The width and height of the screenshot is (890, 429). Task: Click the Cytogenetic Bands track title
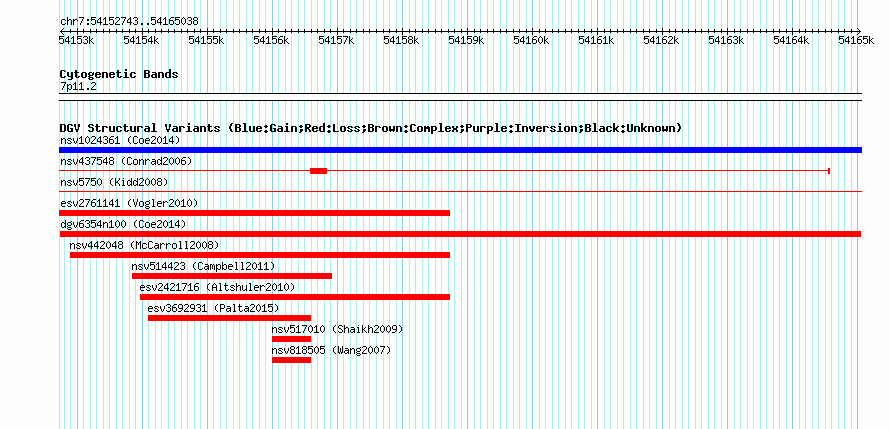[119, 74]
